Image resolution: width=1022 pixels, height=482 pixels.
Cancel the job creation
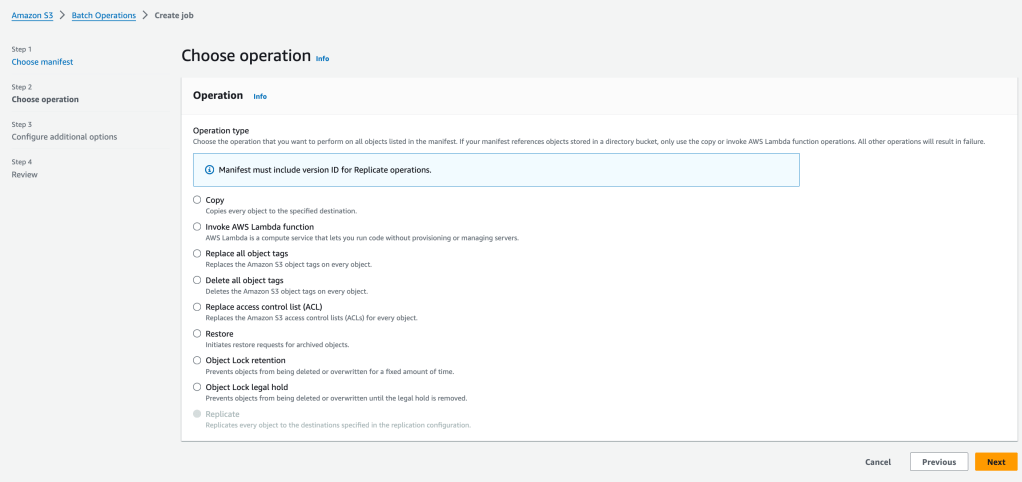[877, 462]
